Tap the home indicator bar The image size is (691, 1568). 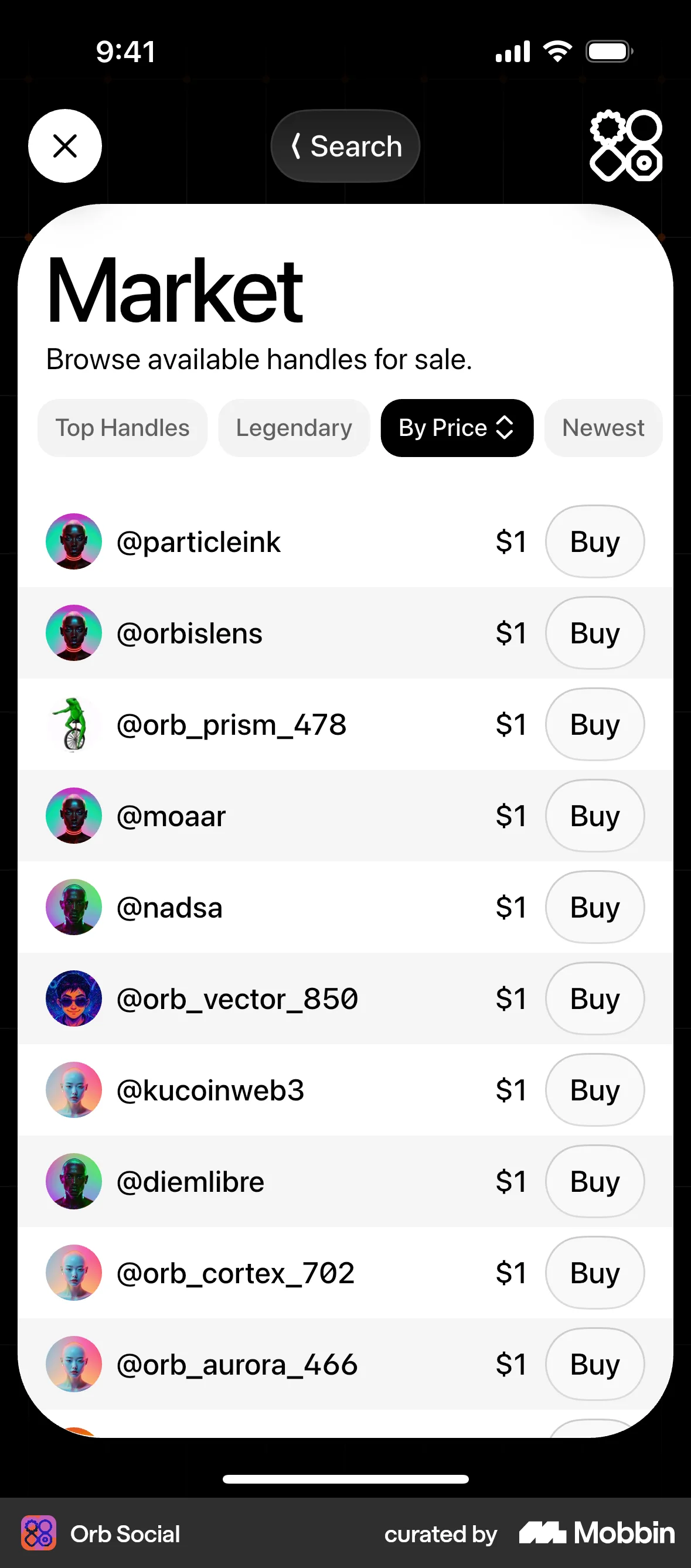pos(345,1480)
